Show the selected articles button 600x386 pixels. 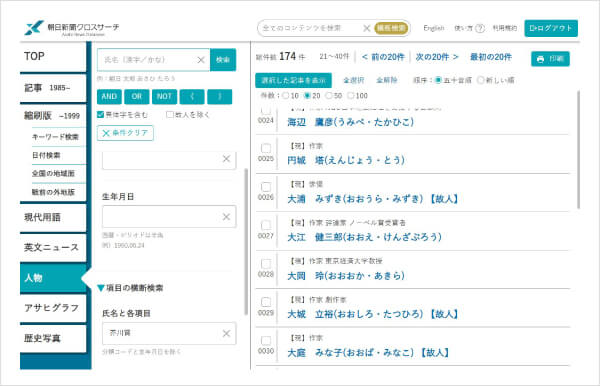pos(293,80)
